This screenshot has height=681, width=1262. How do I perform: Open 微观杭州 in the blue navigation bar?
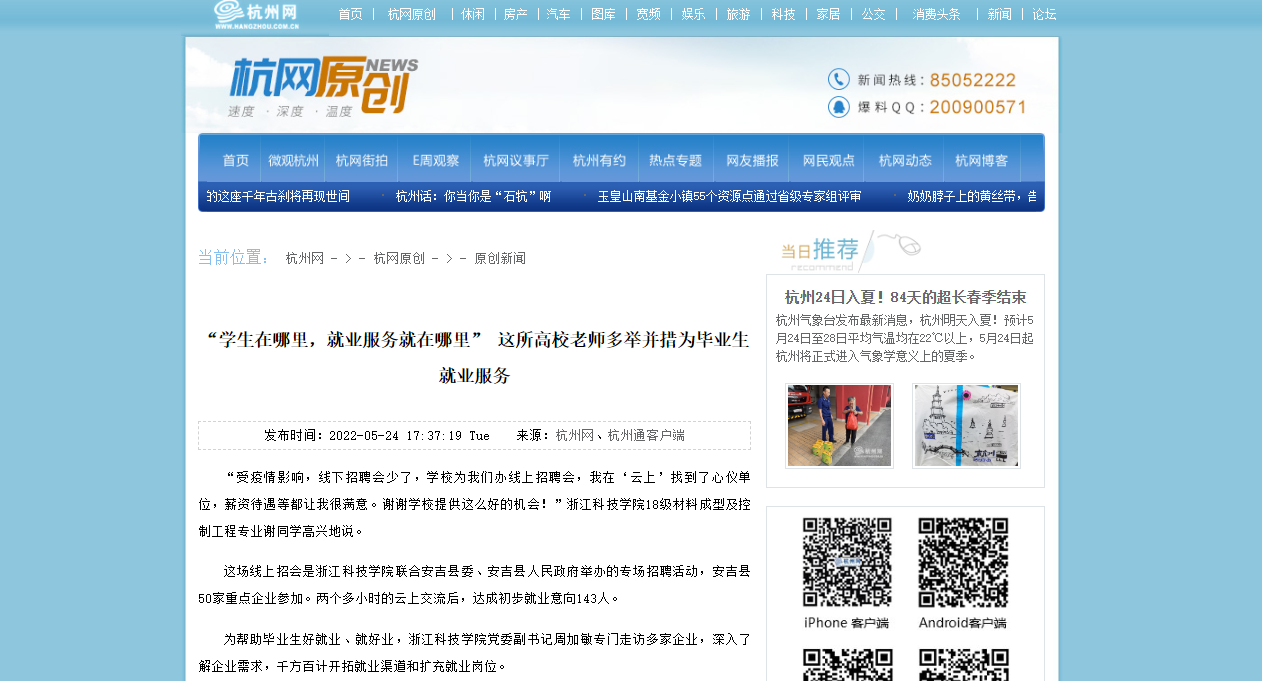click(293, 160)
